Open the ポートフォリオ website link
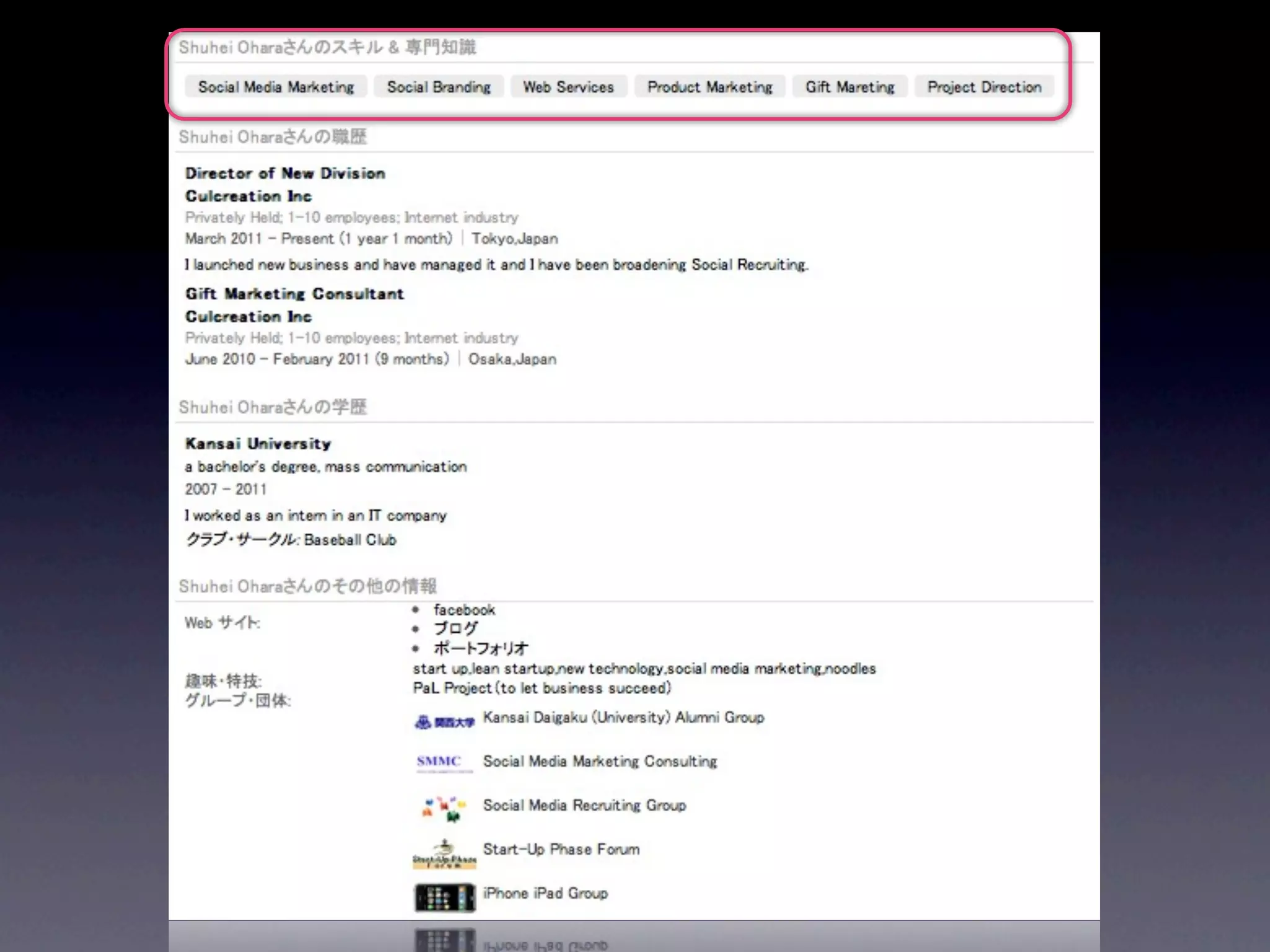The image size is (1270, 952). point(481,648)
